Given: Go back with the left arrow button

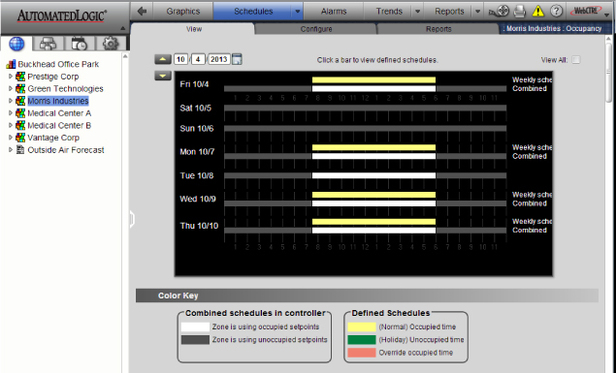Looking at the screenshot, I should 142,11.
